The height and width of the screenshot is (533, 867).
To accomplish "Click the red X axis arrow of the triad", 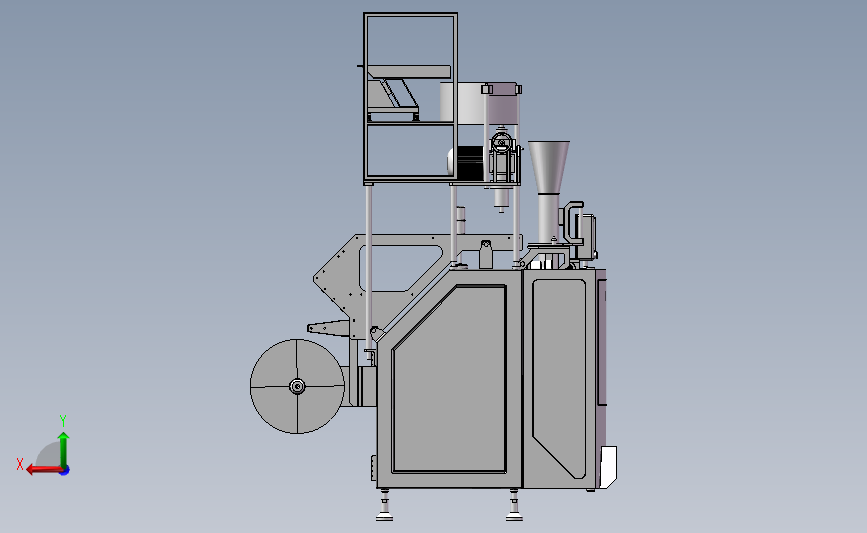I will 44,469.
